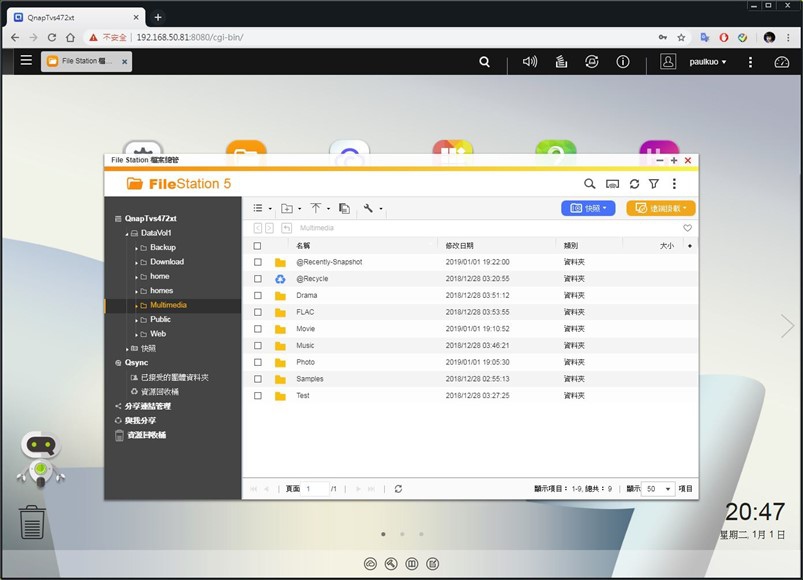Reload the file list with pagination refresh icon
This screenshot has height=580, width=803.
pyautogui.click(x=398, y=489)
